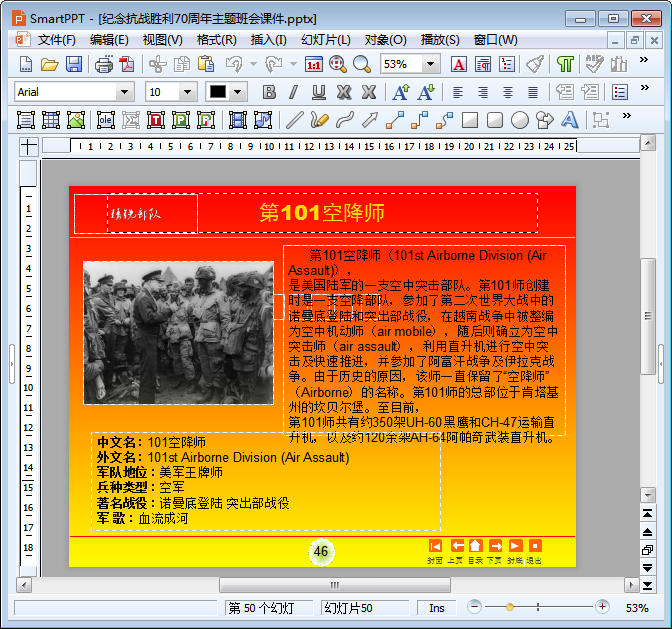Open the 插入(I) menu
Screen dimensions: 672x629
268,40
